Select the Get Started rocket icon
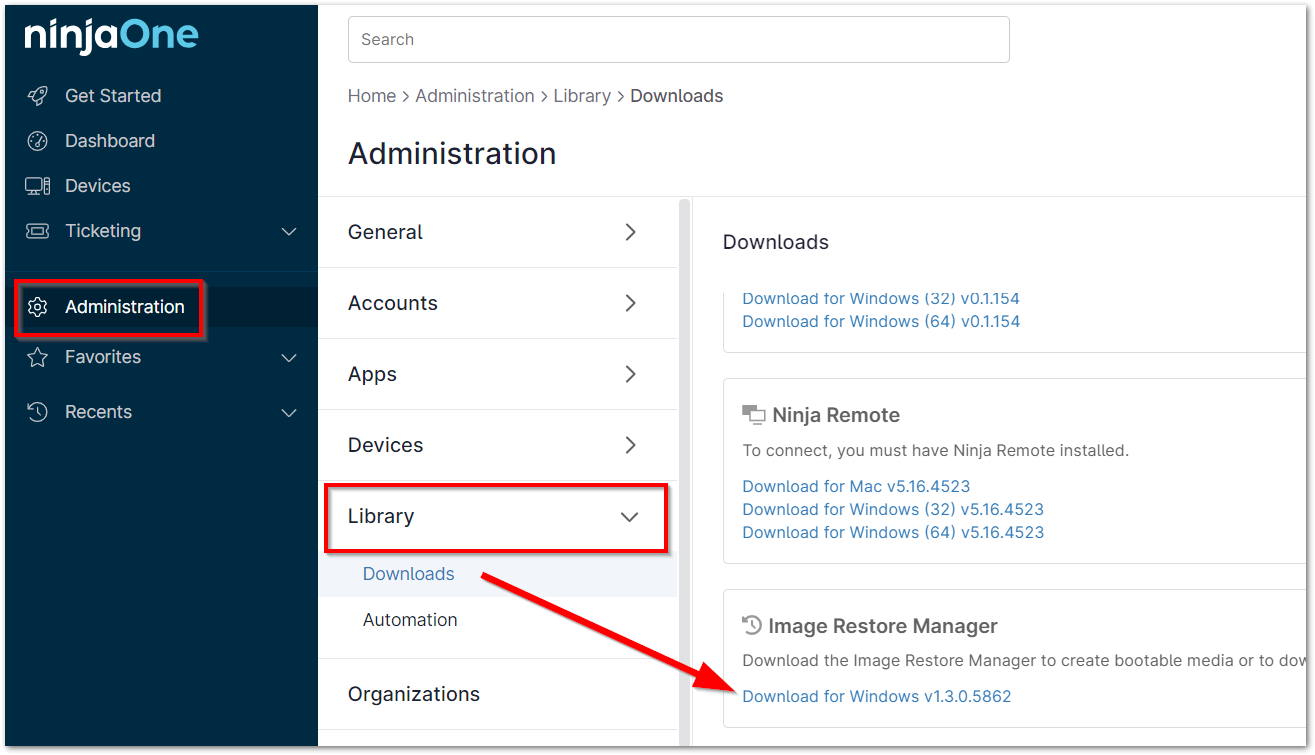Viewport: 1315px width, 755px height. click(38, 95)
